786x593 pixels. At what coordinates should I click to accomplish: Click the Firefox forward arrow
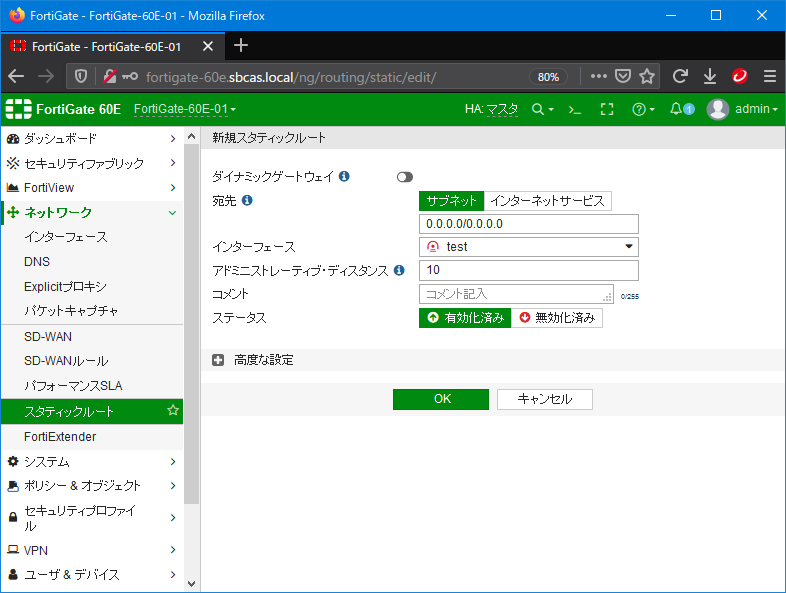(46, 77)
